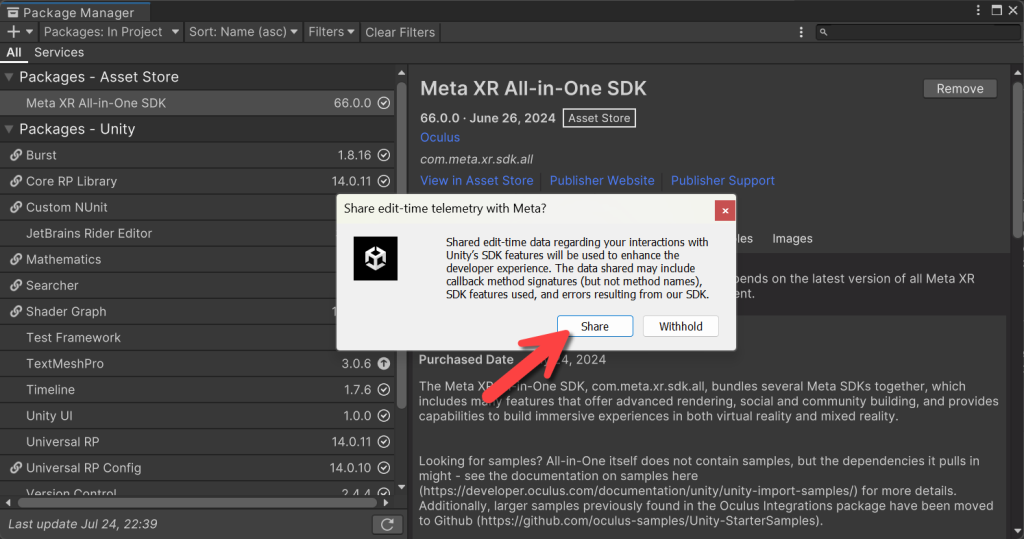This screenshot has height=539, width=1024.
Task: Click the package list scroll down arrow
Action: pyautogui.click(x=402, y=487)
